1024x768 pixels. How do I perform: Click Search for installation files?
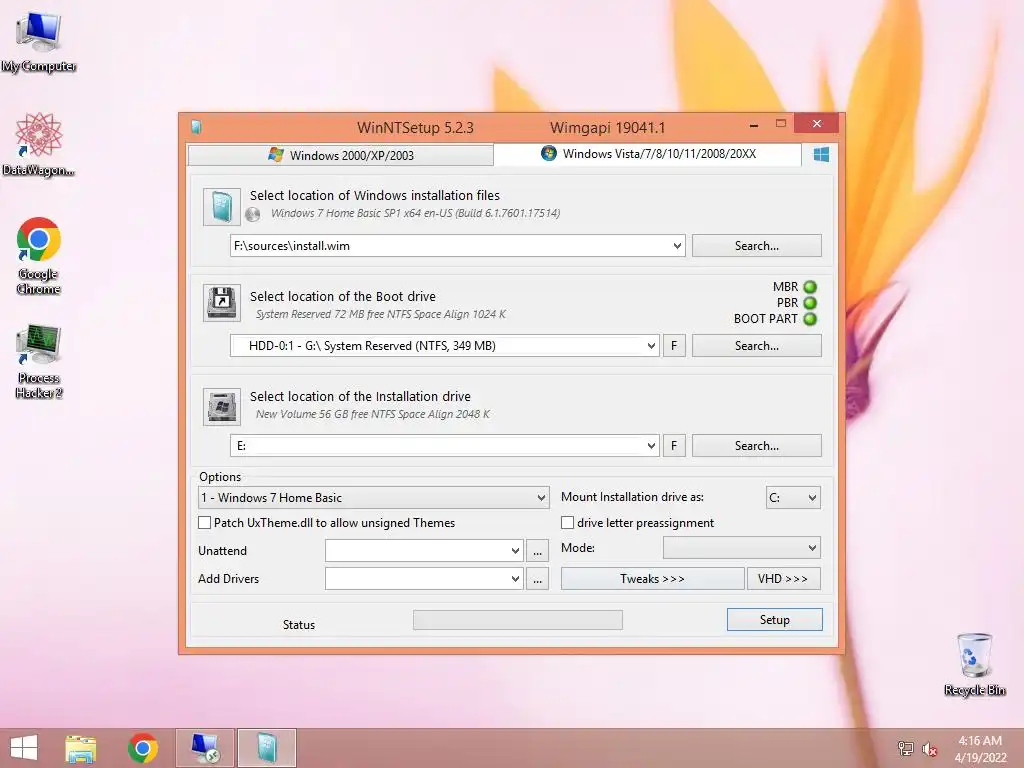coord(756,246)
